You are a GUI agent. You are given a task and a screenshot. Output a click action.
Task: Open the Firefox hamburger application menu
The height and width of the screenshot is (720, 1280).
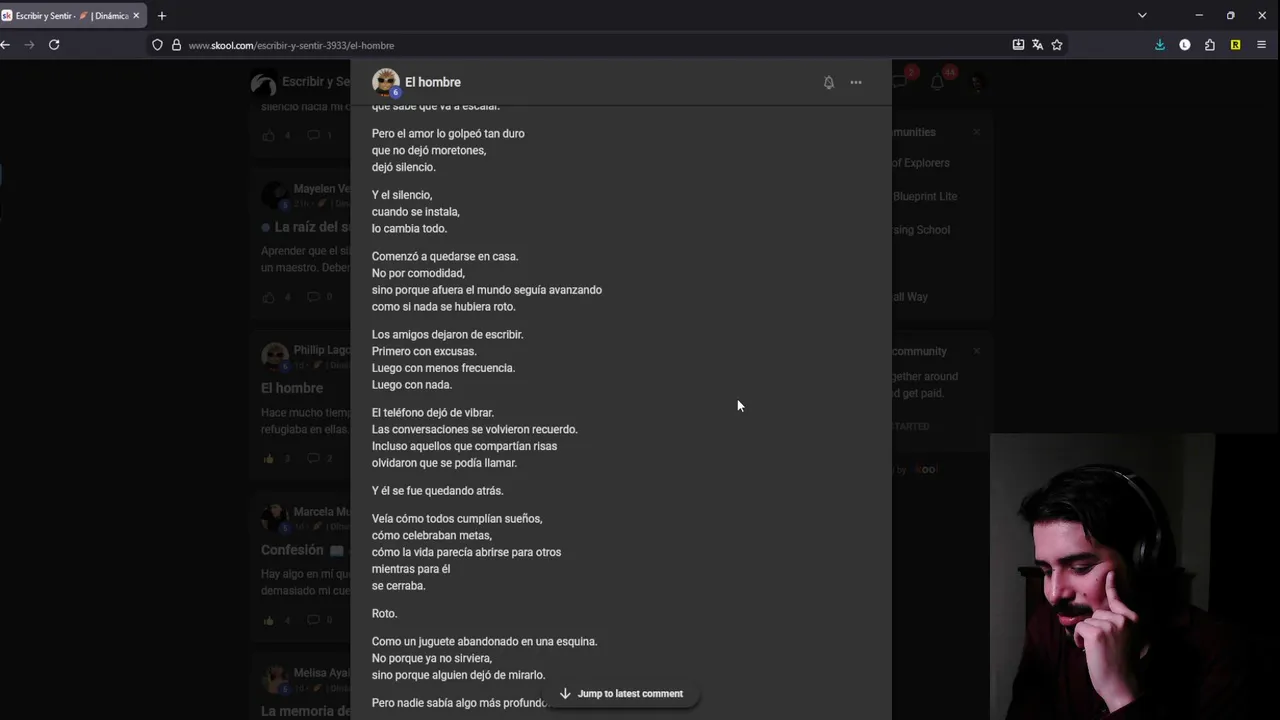(x=1261, y=45)
